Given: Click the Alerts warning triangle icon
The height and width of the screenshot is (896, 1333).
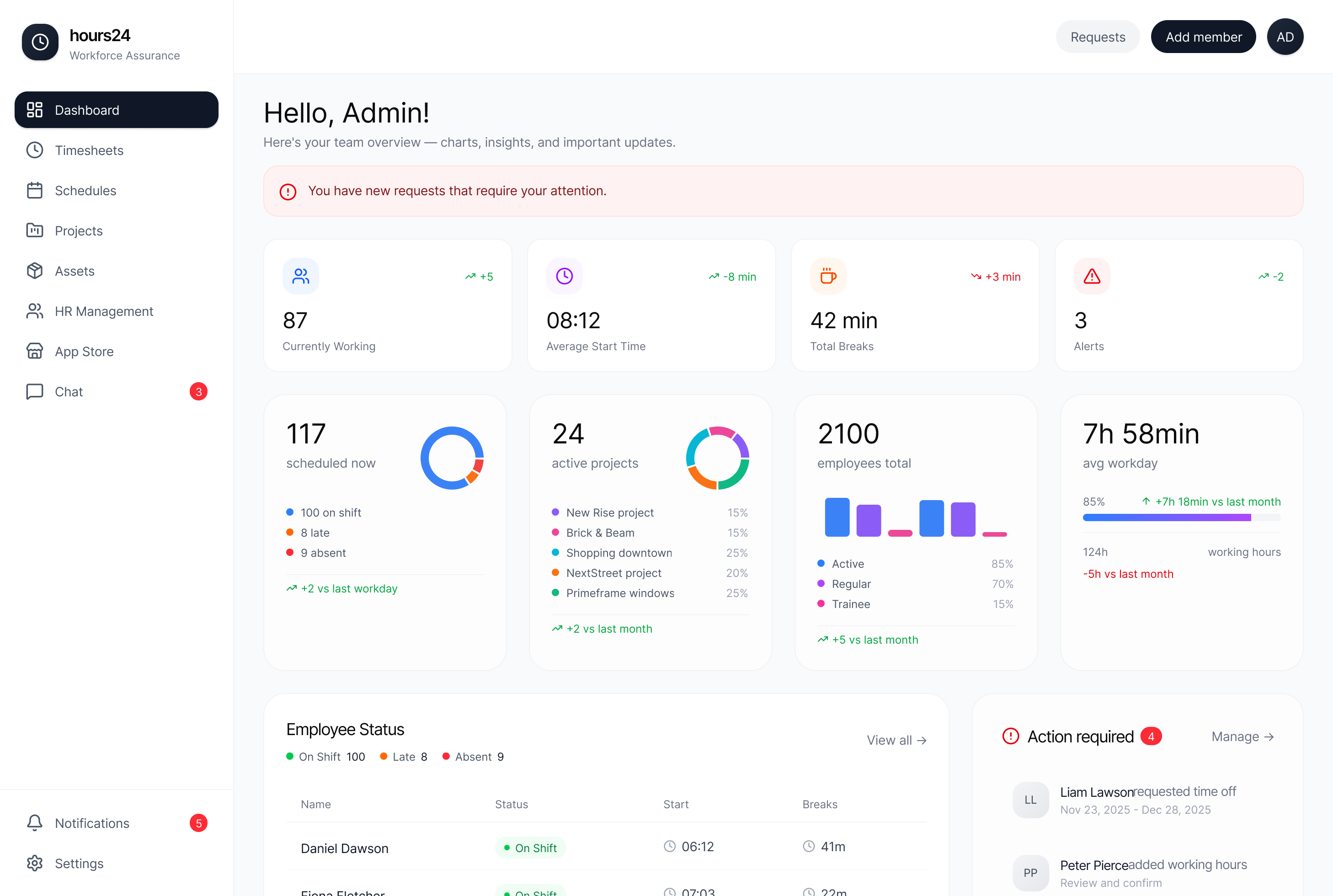Looking at the screenshot, I should (x=1092, y=276).
